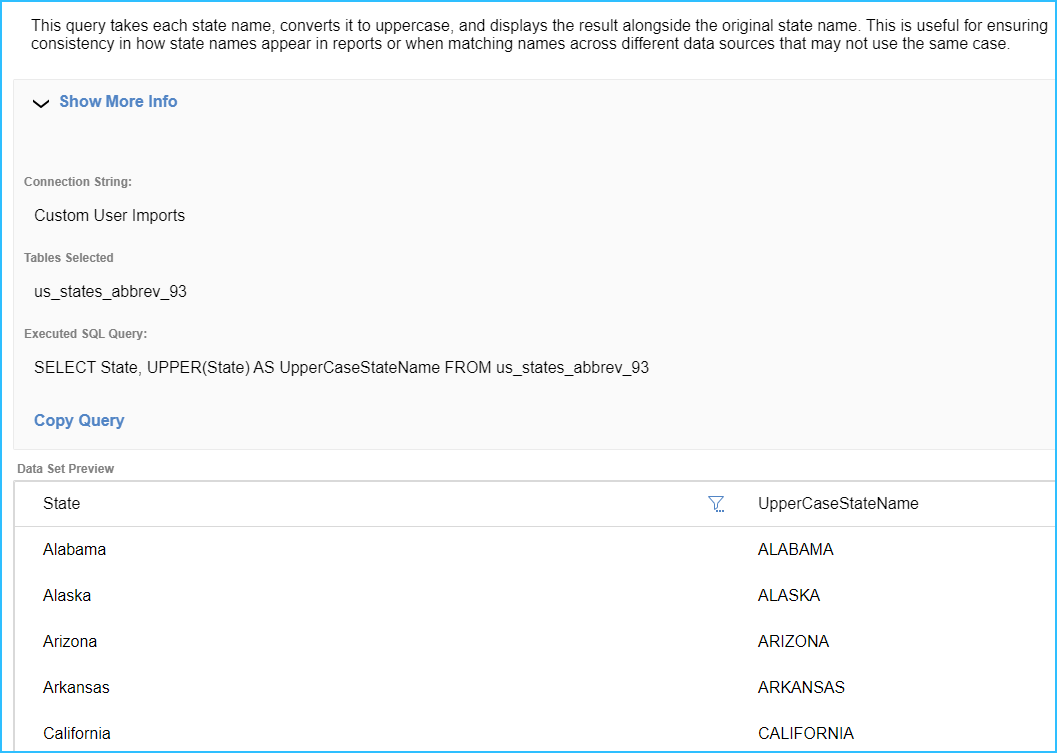Click the Arizona cell
Image resolution: width=1057 pixels, height=753 pixels.
[69, 641]
